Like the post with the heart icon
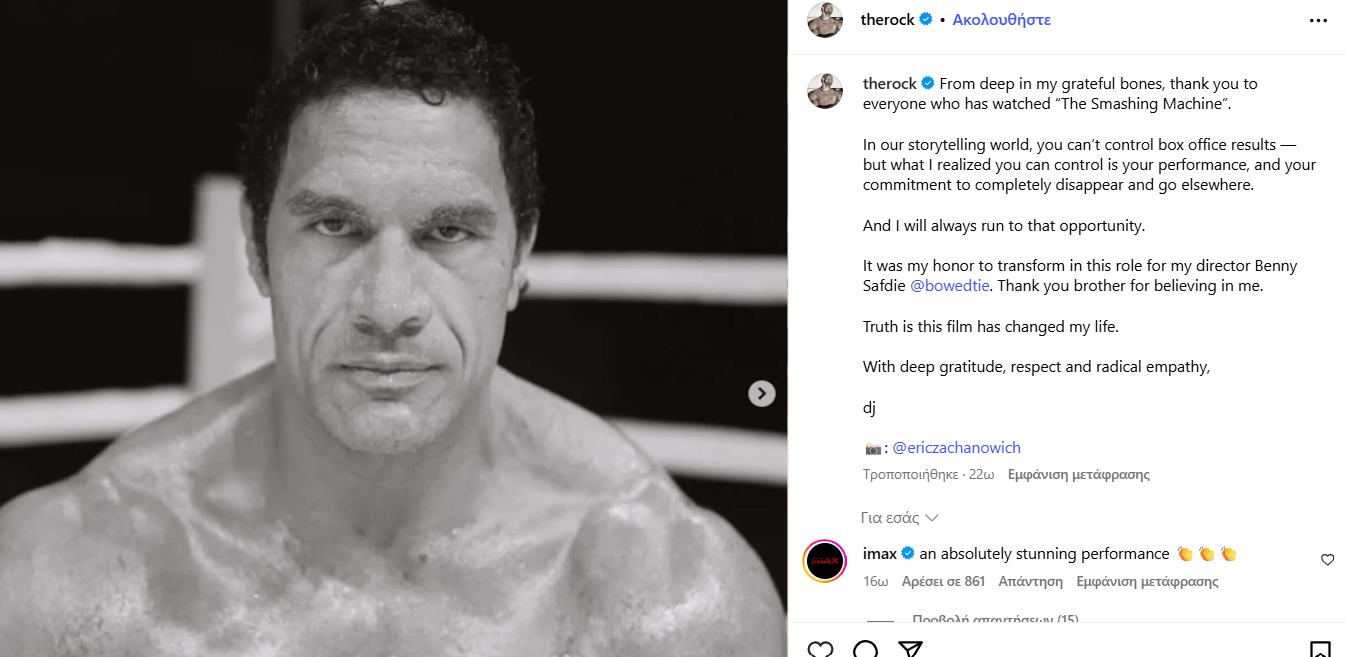 (820, 649)
